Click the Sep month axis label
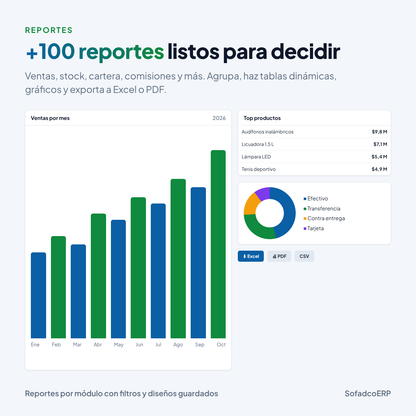 coord(200,345)
